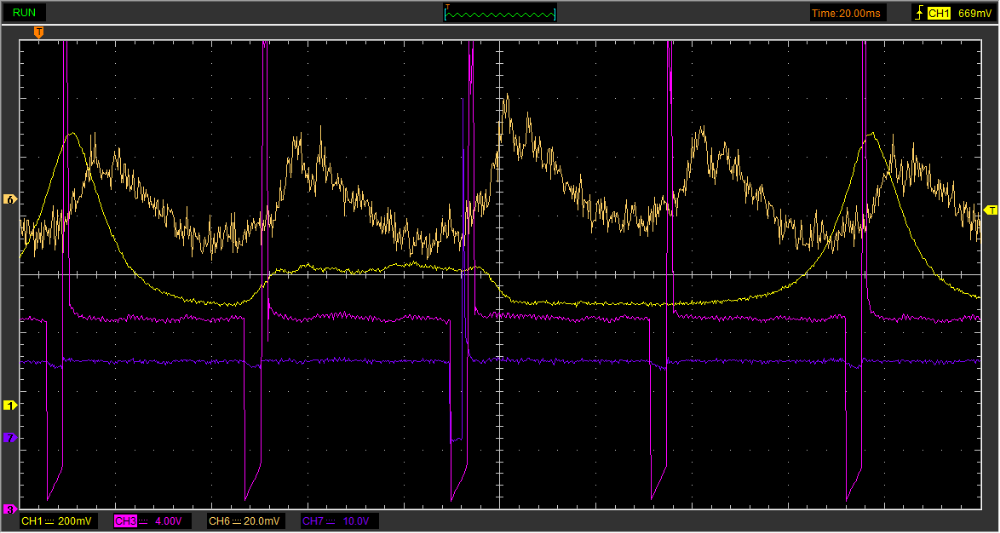Click the orange trigger position marker at top
The height and width of the screenshot is (533, 1000).
click(39, 33)
